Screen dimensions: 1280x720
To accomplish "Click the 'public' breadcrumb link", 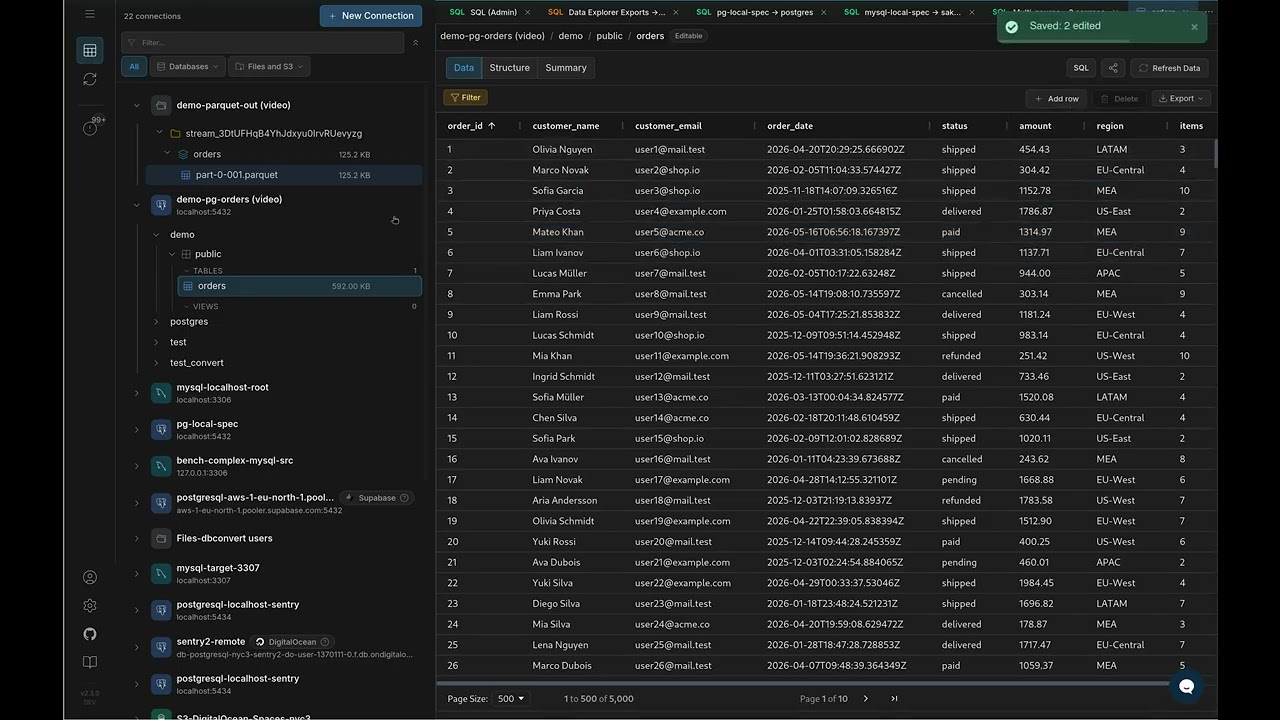I will click(609, 36).
